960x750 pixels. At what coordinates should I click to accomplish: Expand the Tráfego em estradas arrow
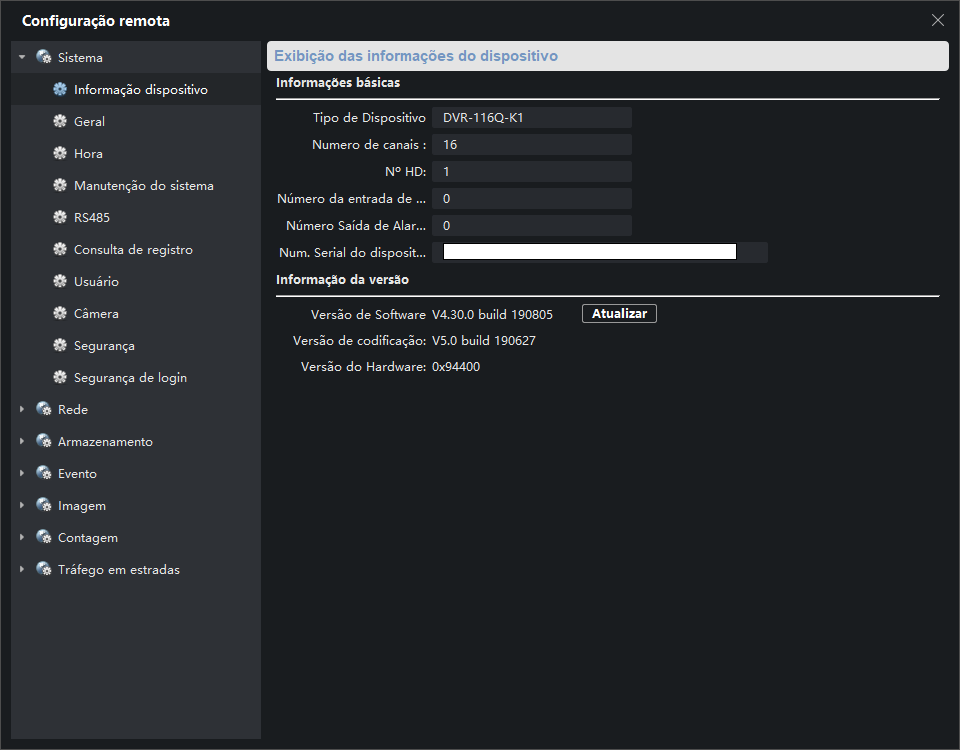coord(22,570)
